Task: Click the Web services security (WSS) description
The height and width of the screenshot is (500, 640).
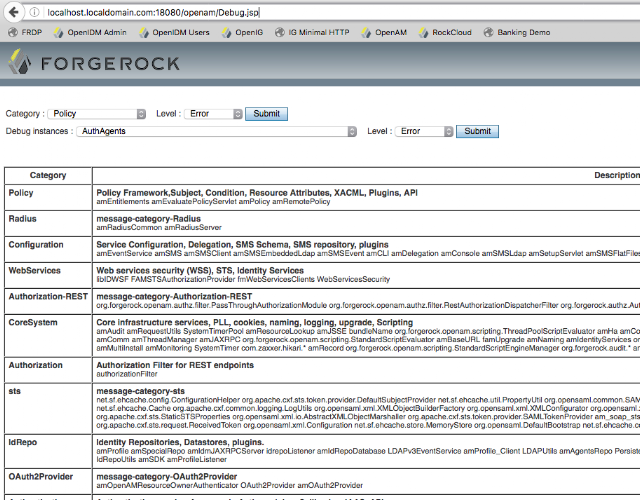Action: (200, 271)
